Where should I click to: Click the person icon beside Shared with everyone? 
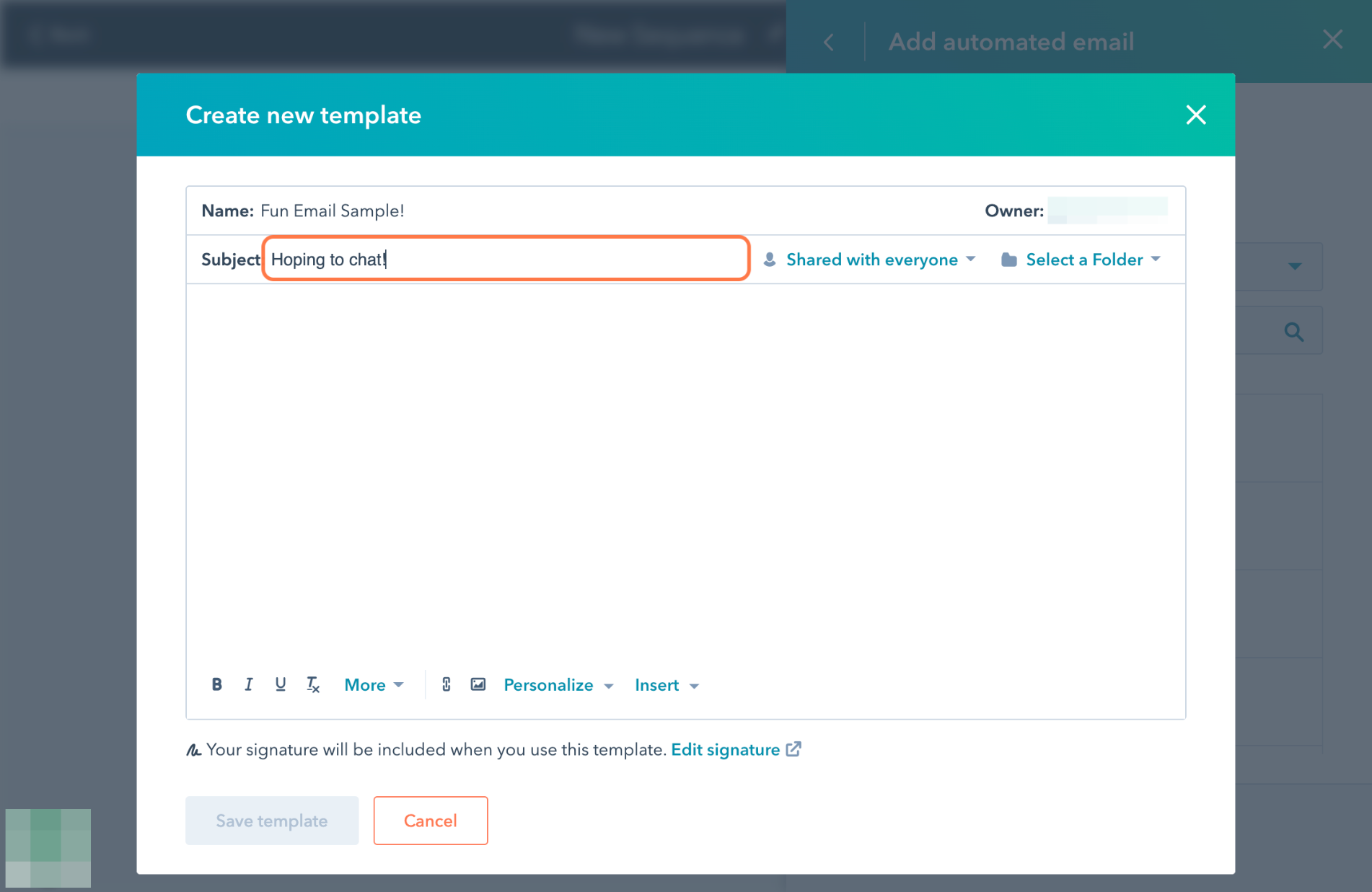pyautogui.click(x=770, y=260)
